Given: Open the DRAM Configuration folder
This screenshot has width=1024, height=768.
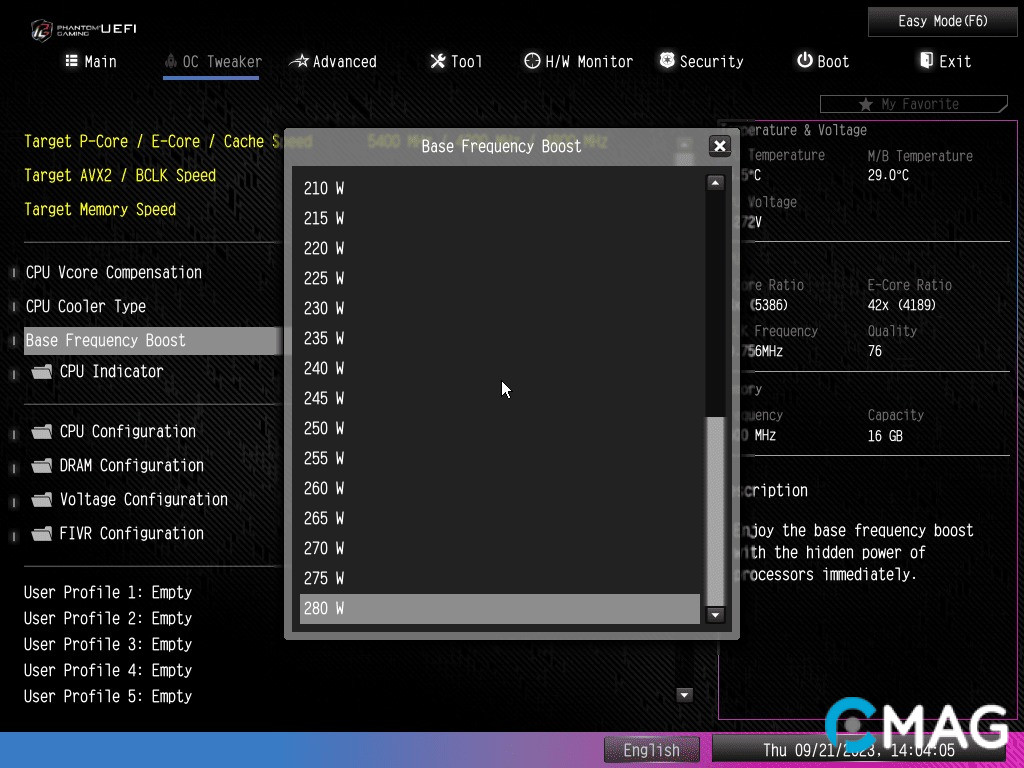Looking at the screenshot, I should pyautogui.click(x=131, y=465).
